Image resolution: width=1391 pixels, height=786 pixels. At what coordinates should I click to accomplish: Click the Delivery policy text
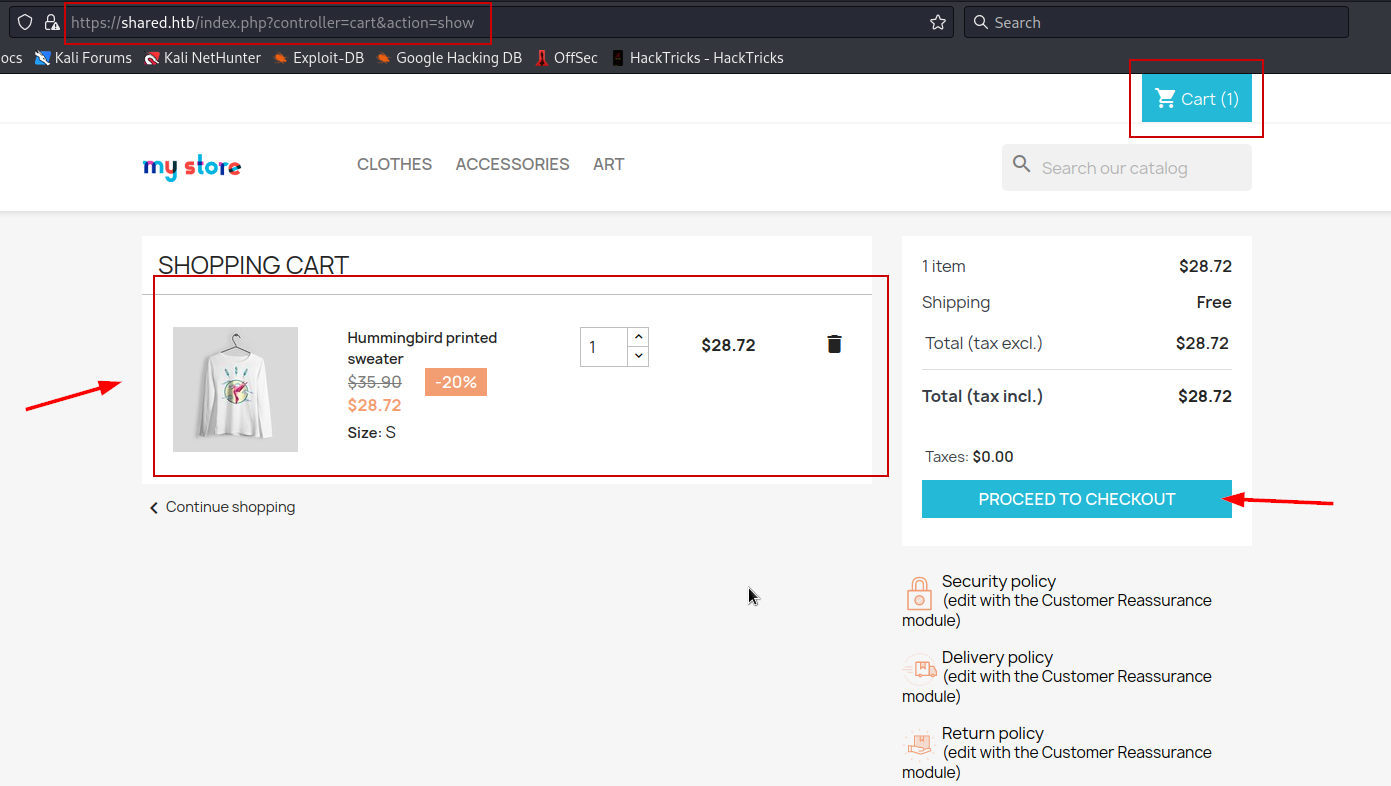pos(997,657)
